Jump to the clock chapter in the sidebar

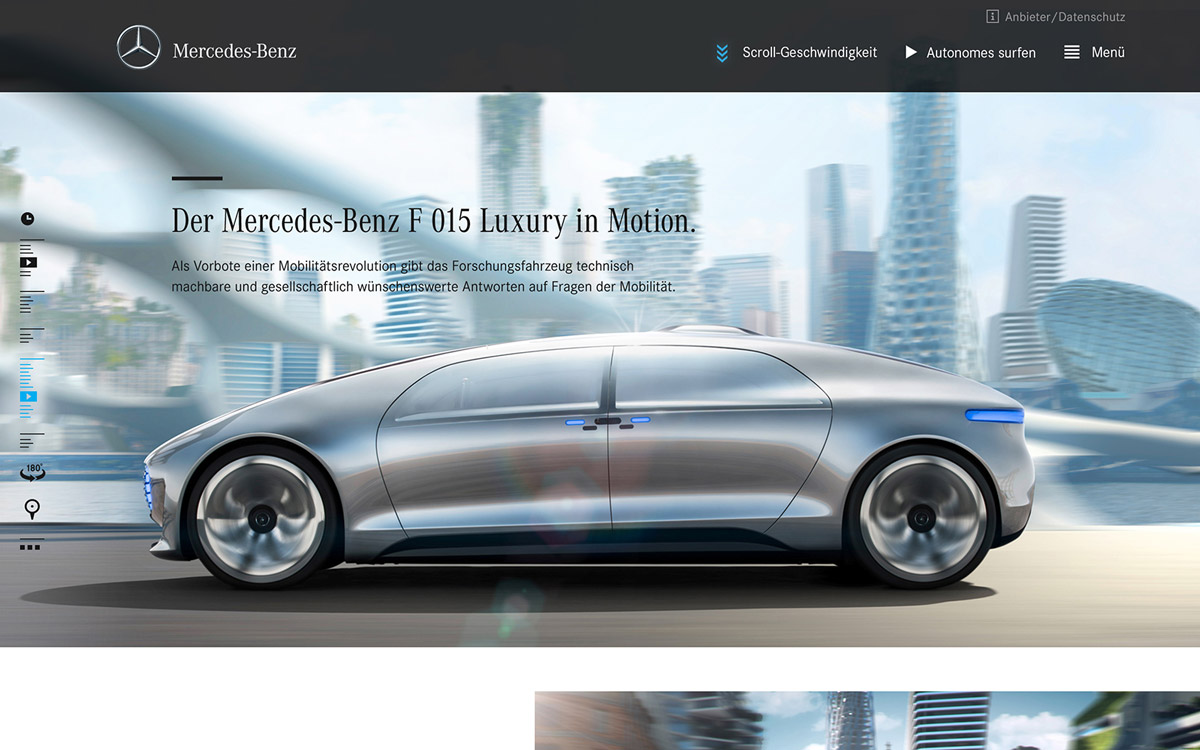pos(28,219)
